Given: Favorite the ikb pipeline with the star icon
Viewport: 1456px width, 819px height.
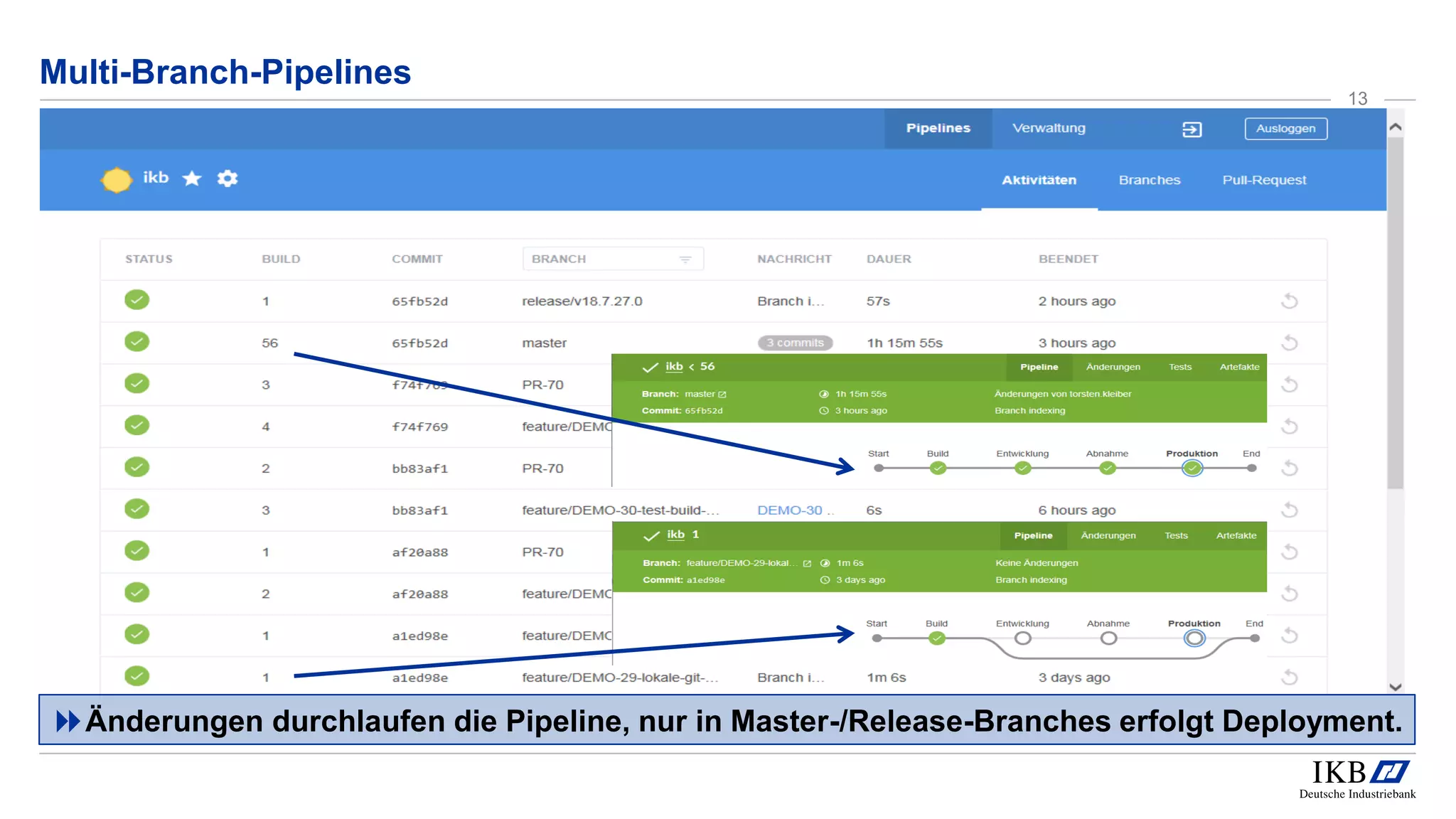Looking at the screenshot, I should point(192,178).
